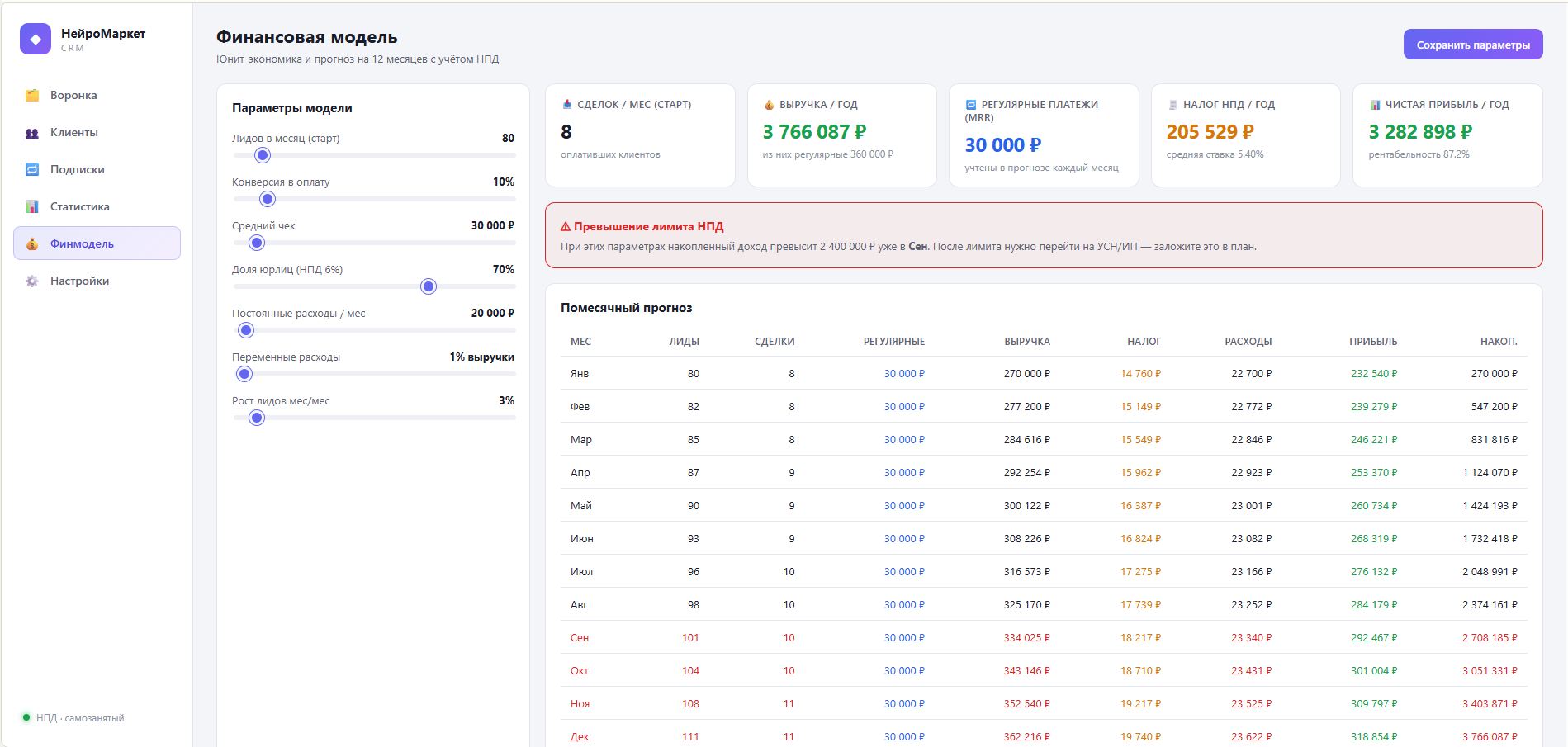Click the Параметры модели panel heading
Image resolution: width=1568 pixels, height=747 pixels.
pyautogui.click(x=292, y=107)
